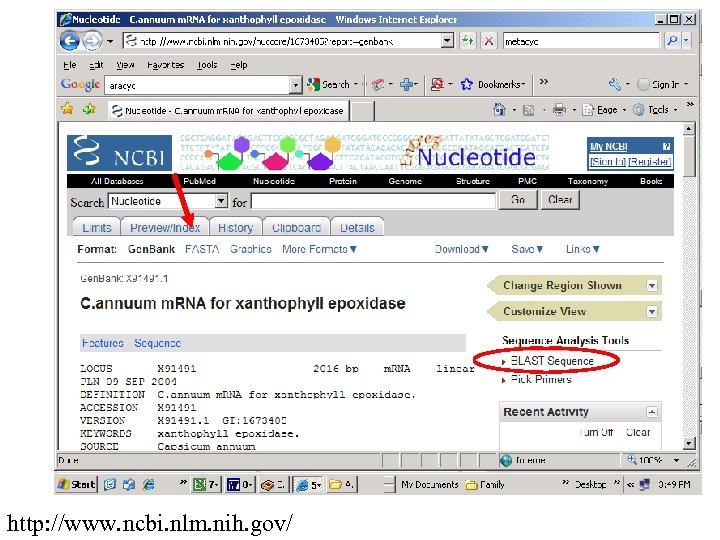Screen dimensions: 720x540
Task: Open the address bar URL dropdown
Action: 447,41
